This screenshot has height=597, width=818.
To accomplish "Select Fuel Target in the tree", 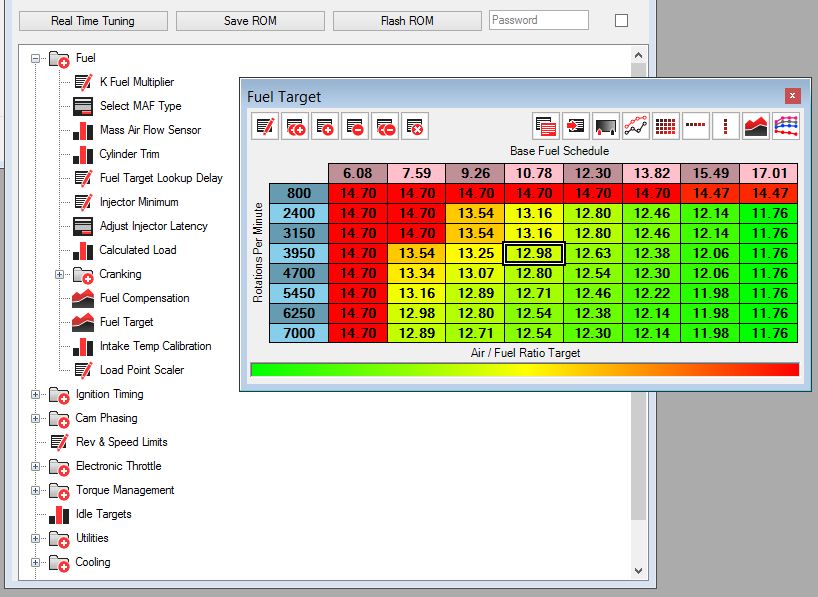I will [126, 322].
